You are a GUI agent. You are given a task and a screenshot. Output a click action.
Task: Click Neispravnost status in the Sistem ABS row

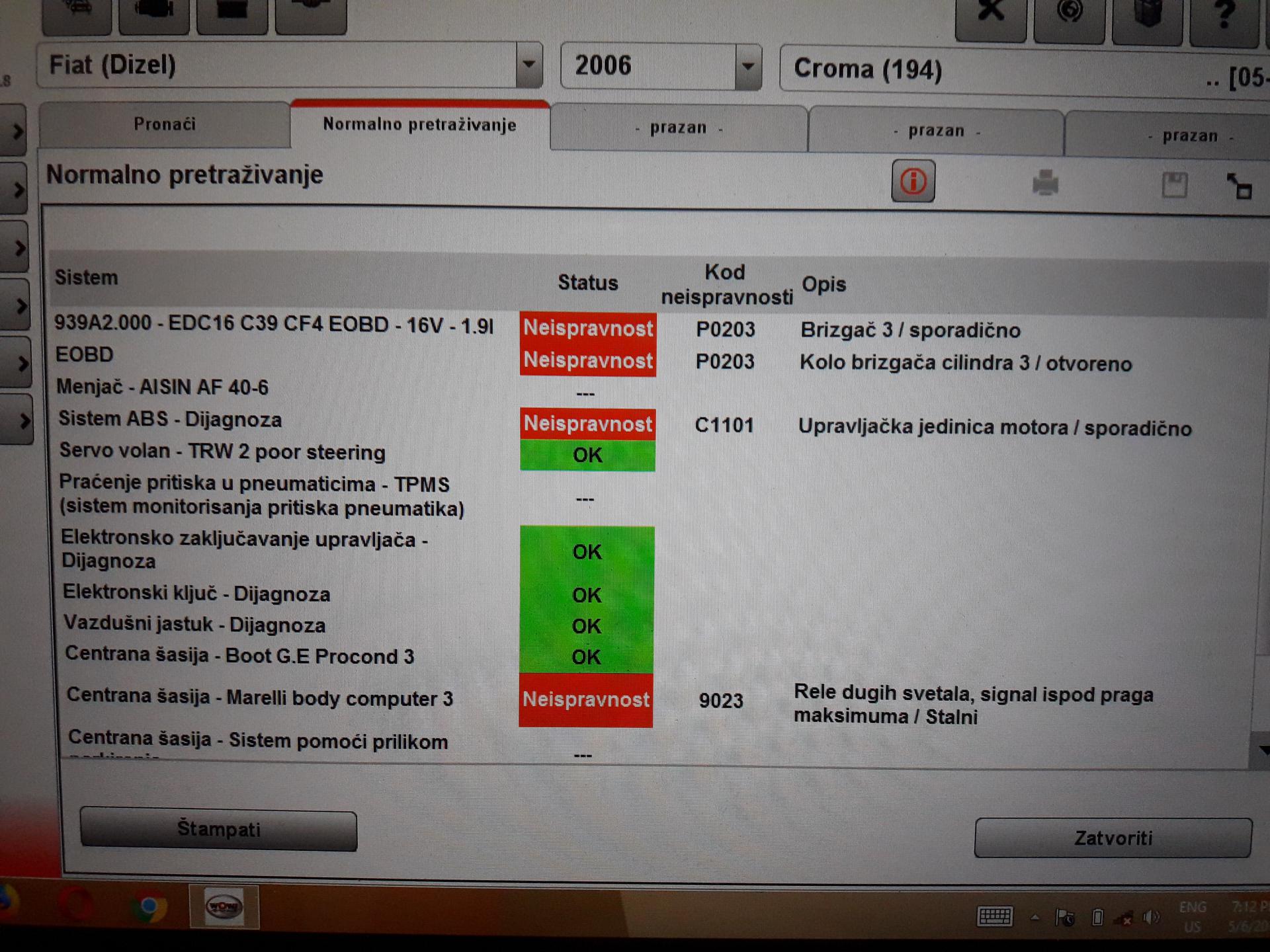pyautogui.click(x=587, y=424)
